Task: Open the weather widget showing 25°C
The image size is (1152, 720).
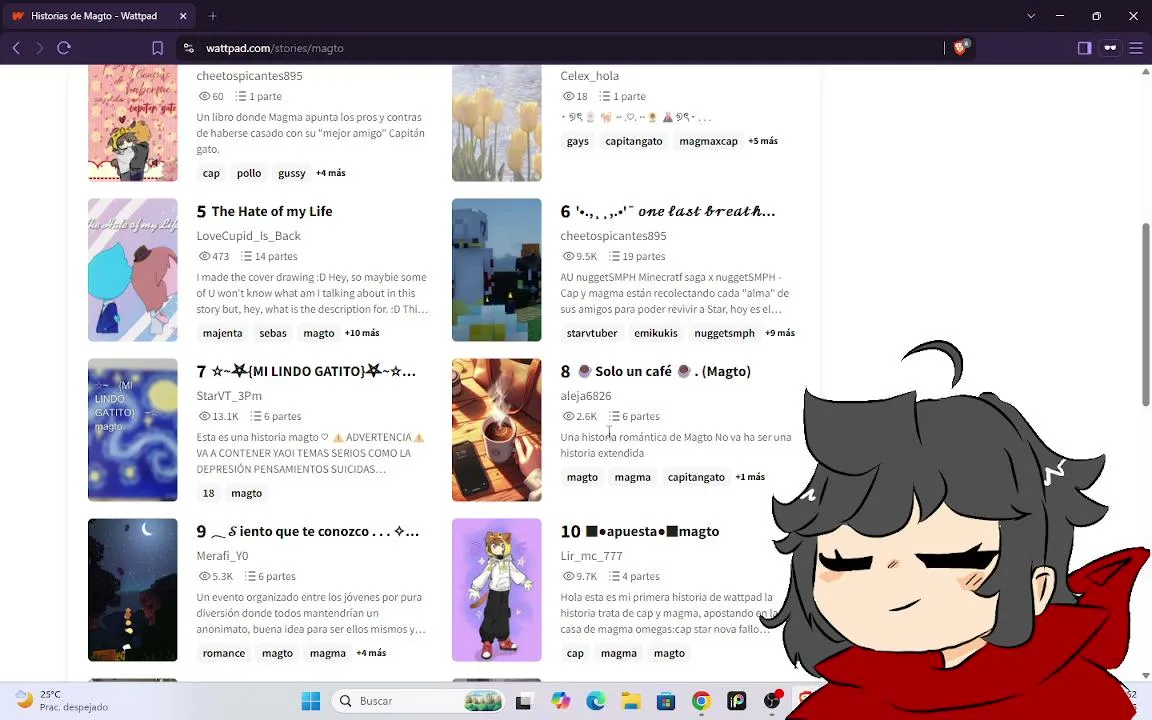Action: point(62,700)
